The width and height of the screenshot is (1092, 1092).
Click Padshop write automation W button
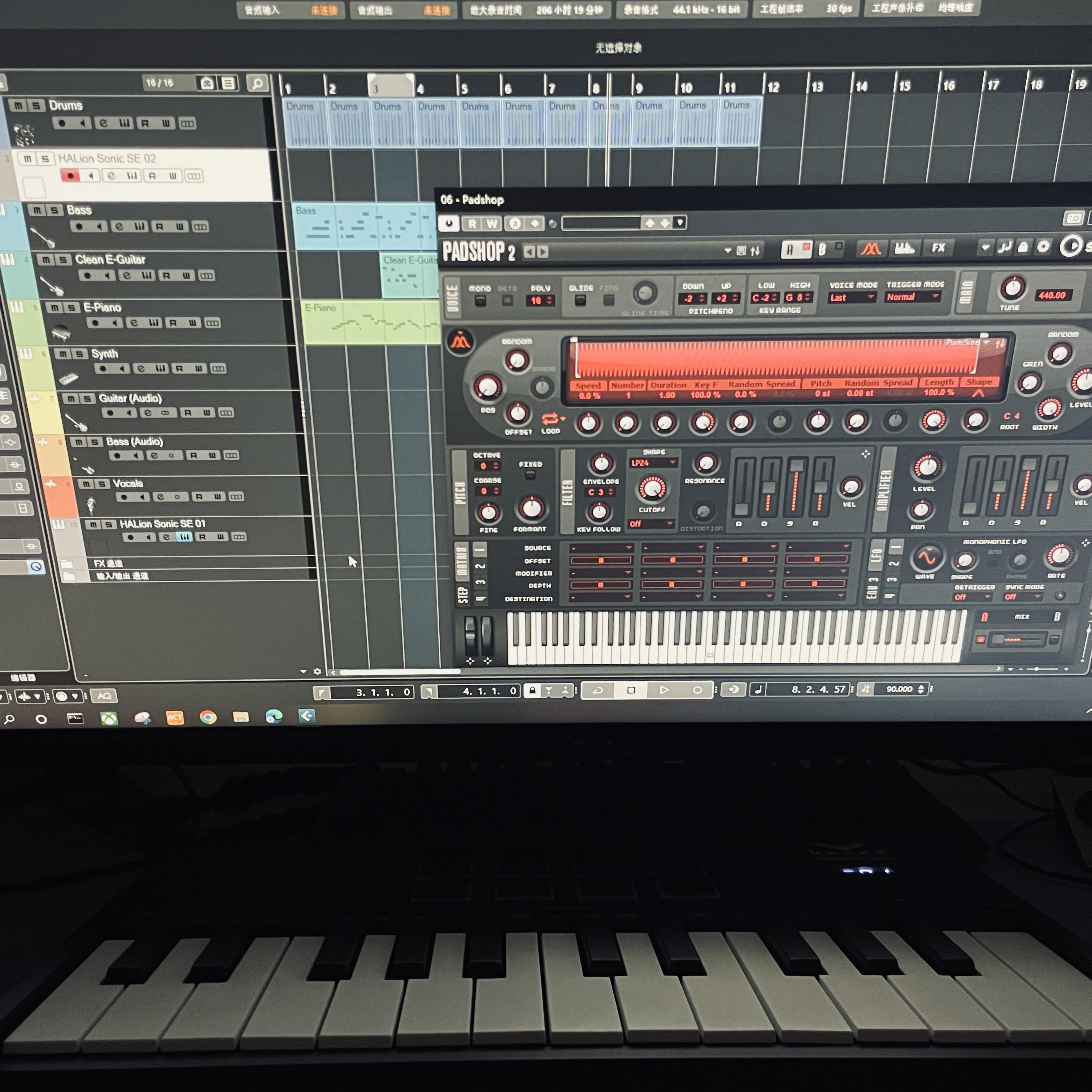492,224
